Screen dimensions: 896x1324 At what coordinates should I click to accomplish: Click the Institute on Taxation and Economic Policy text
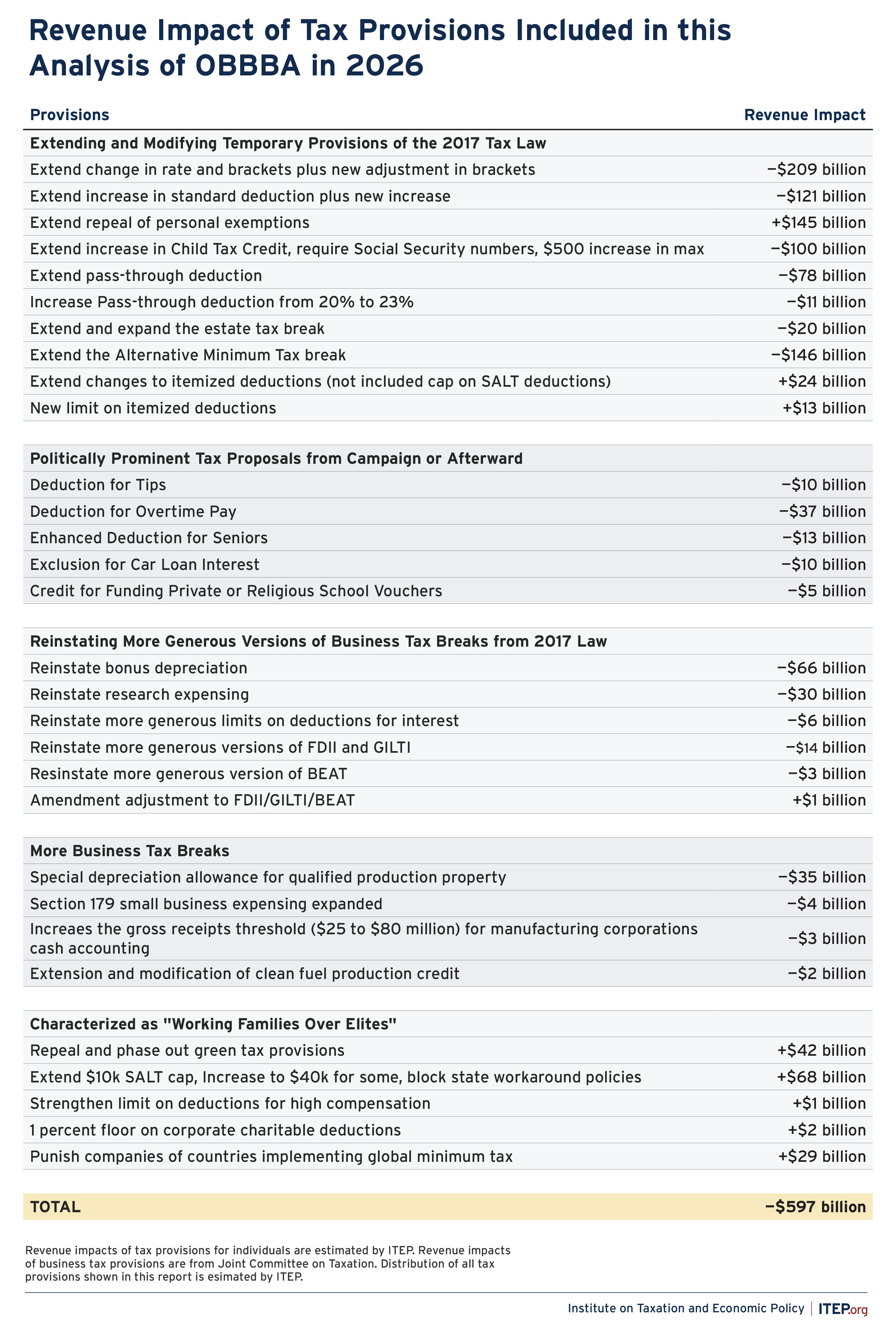tap(686, 1308)
